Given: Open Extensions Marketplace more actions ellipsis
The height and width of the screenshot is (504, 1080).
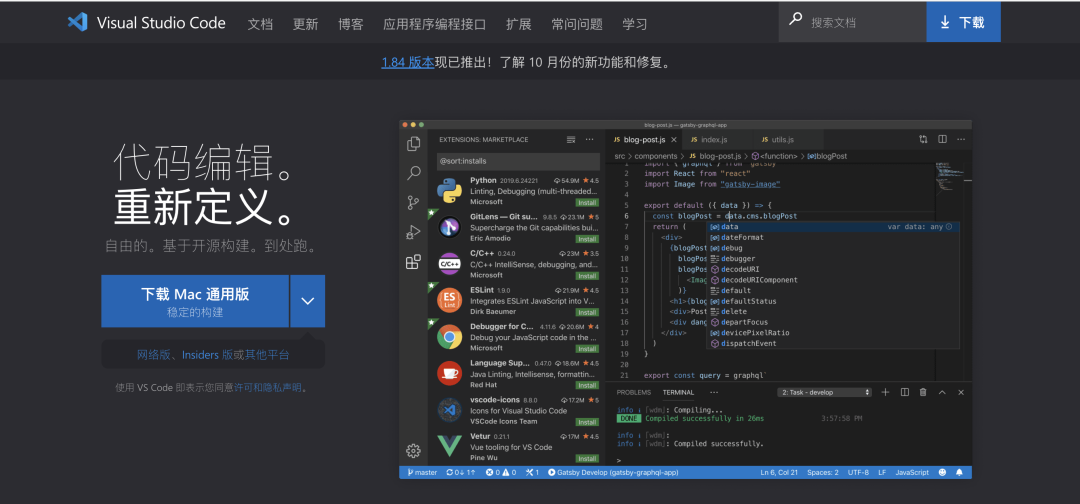Looking at the screenshot, I should [x=590, y=140].
